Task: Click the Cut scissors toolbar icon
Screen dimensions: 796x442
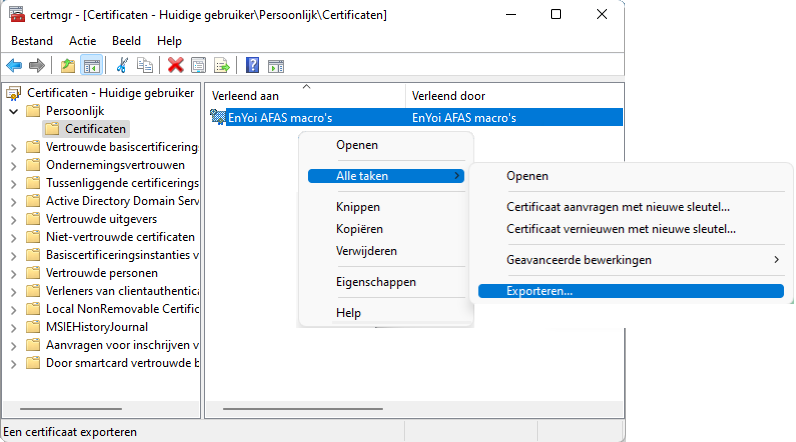Action: [x=122, y=65]
